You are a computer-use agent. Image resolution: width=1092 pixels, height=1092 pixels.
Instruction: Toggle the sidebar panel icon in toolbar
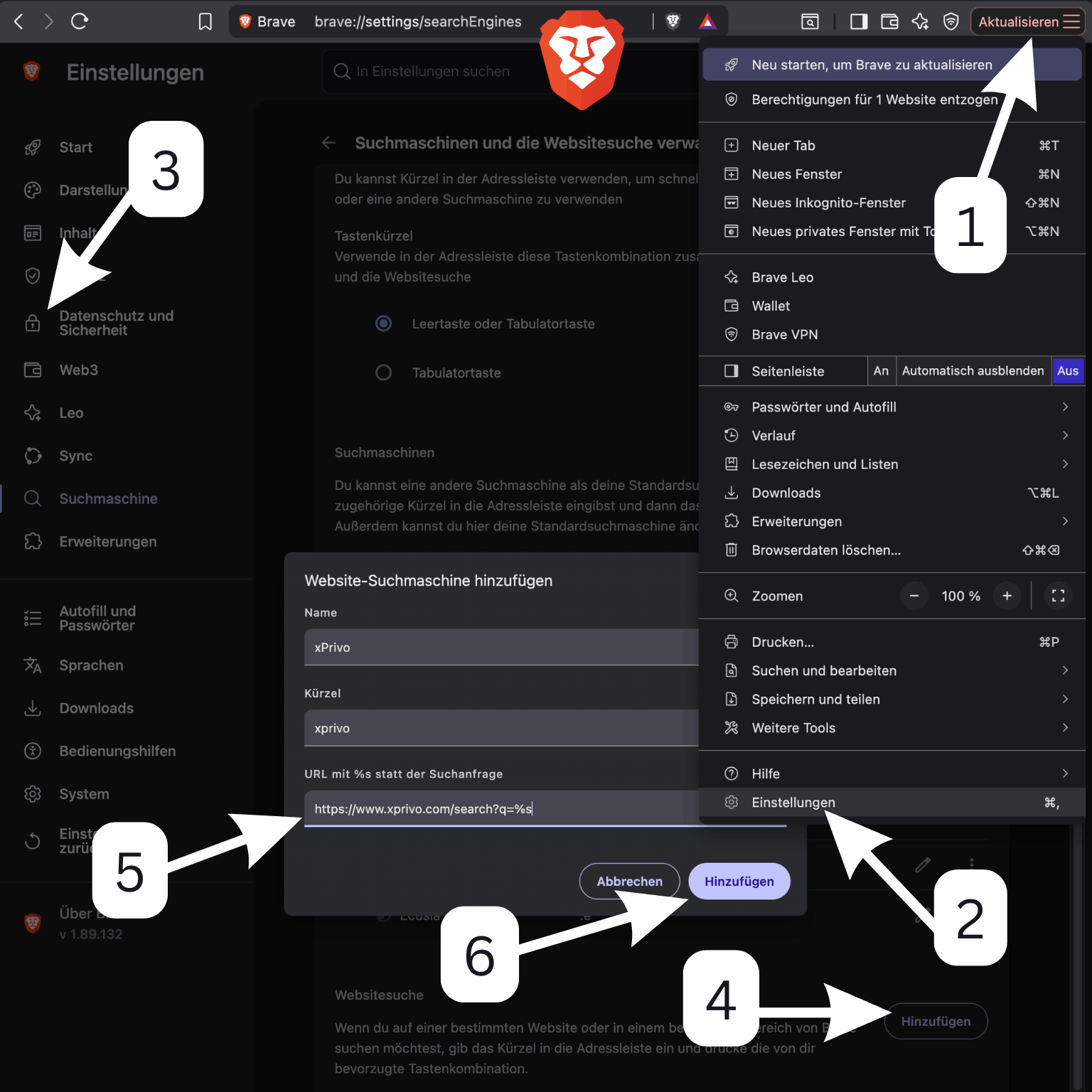[859, 21]
